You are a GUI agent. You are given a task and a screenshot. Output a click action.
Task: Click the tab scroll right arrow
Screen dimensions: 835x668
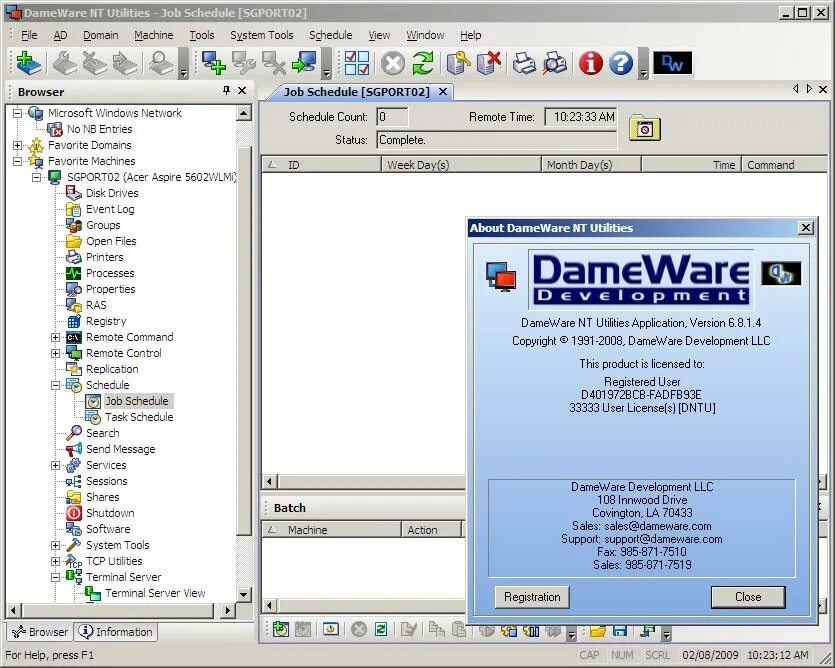(809, 89)
